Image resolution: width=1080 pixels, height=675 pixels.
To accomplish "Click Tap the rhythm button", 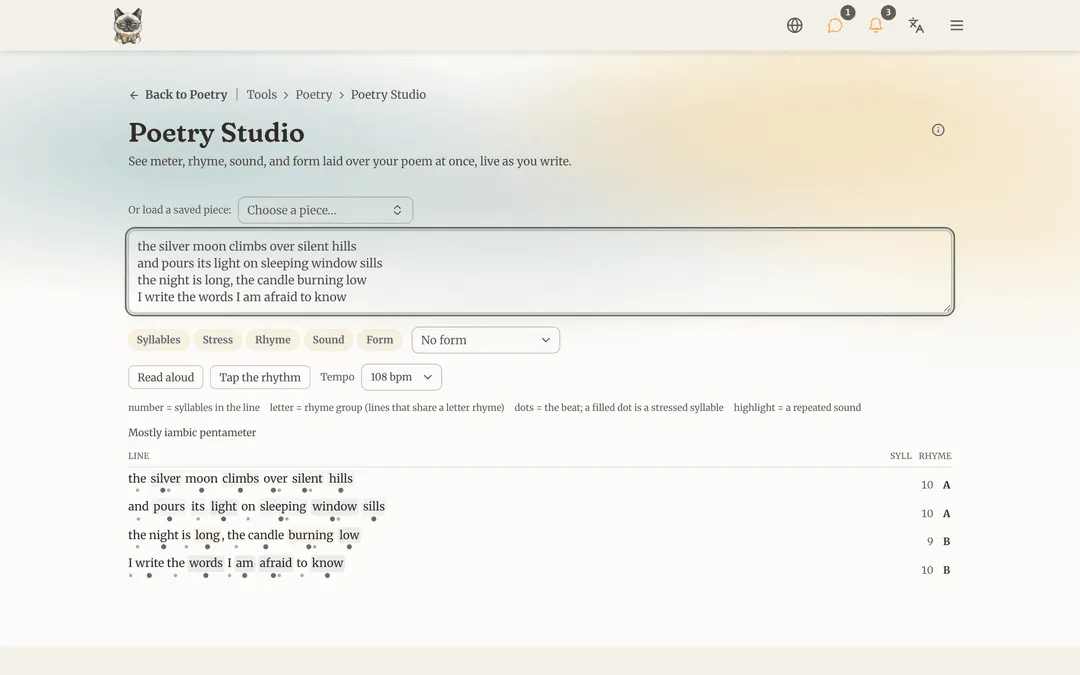I will 260,377.
